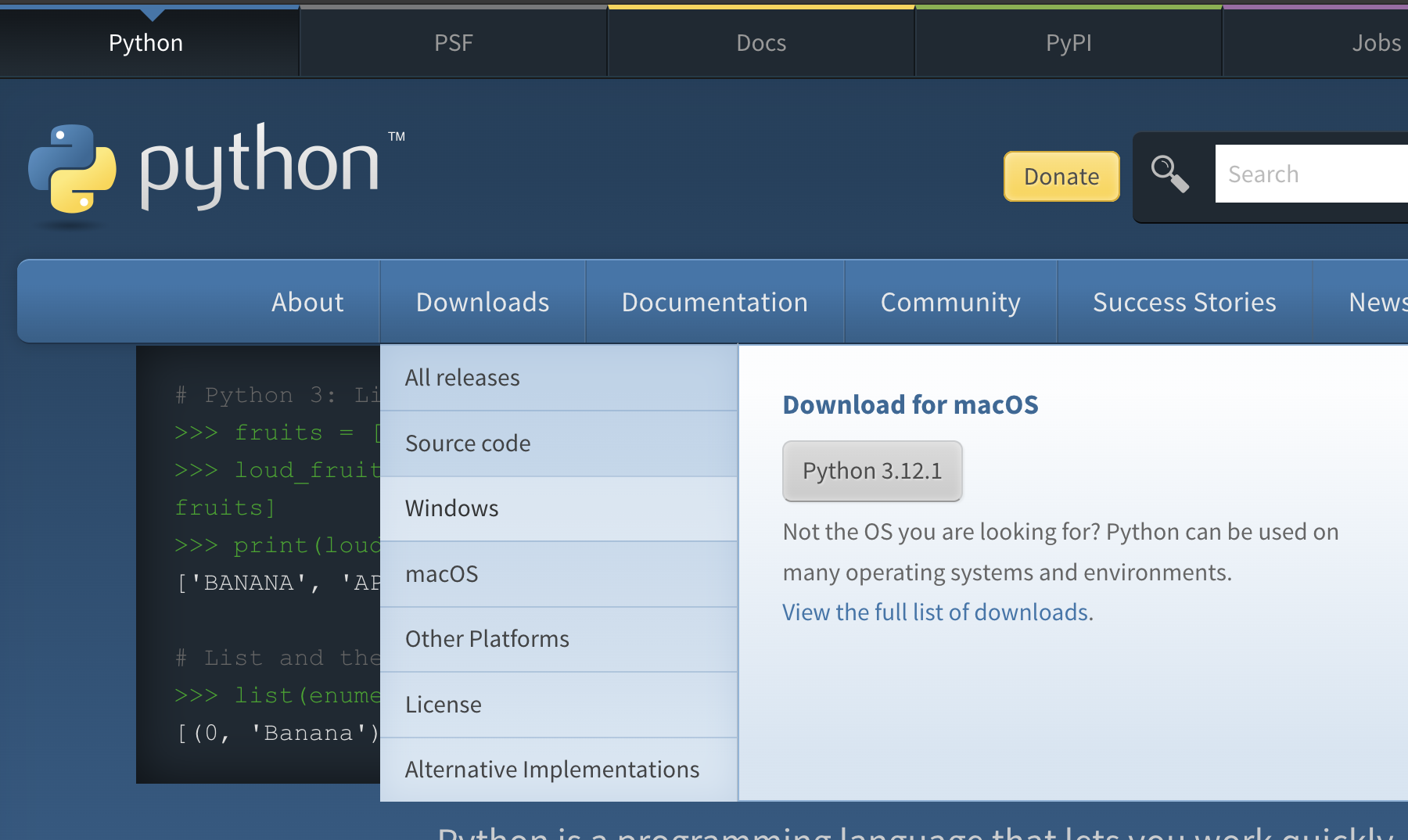The height and width of the screenshot is (840, 1408).
Task: Click the Python logo icon
Action: click(72, 169)
